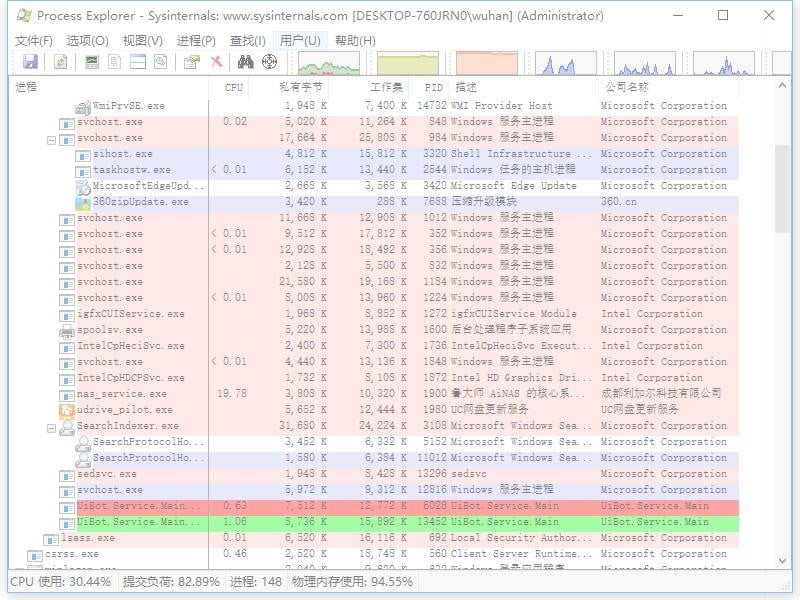The height and width of the screenshot is (600, 800).
Task: Collapse the SearchIndexer.exe tree node
Action: (x=51, y=429)
